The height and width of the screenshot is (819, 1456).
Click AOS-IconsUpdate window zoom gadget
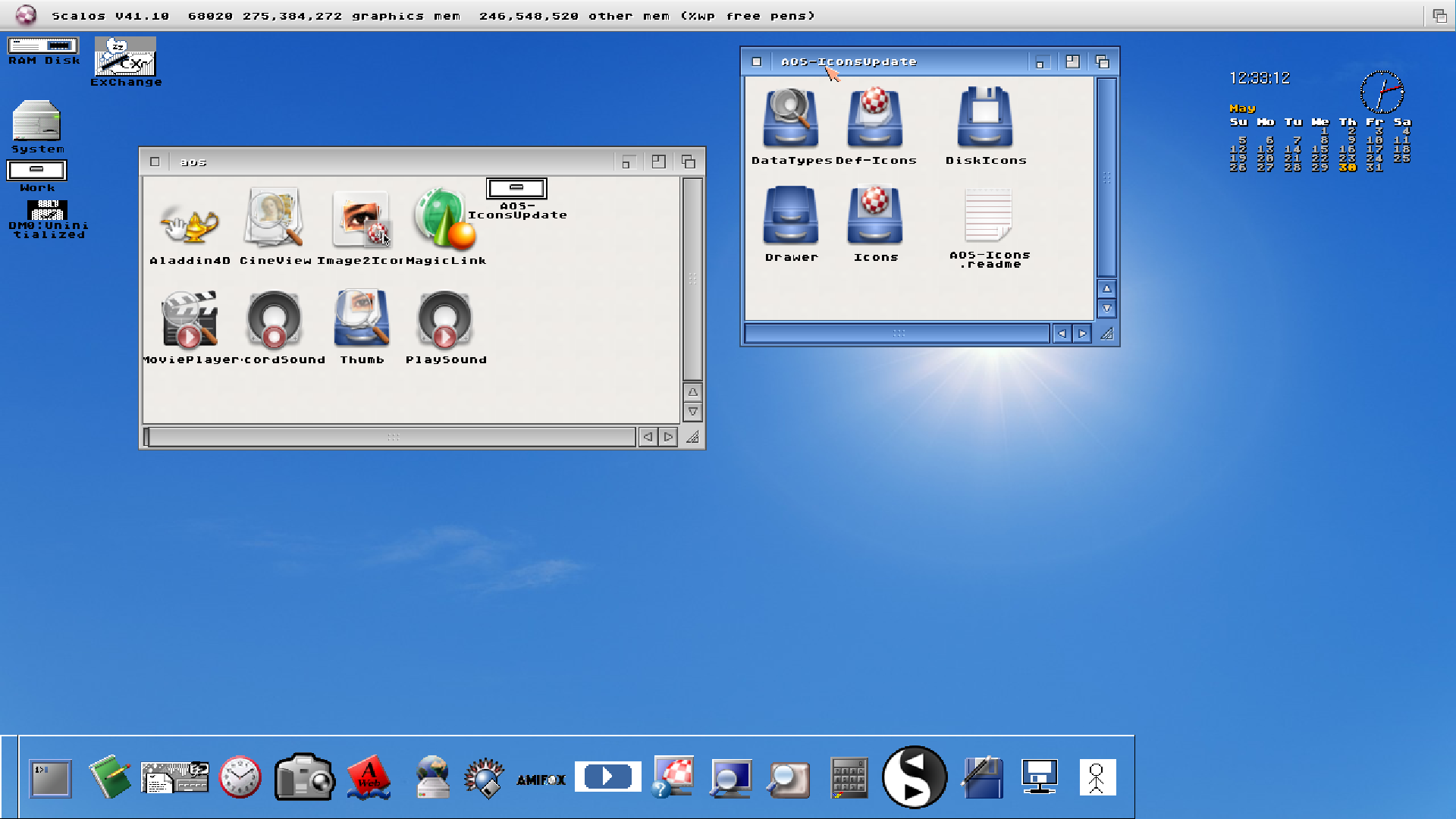coord(1072,62)
